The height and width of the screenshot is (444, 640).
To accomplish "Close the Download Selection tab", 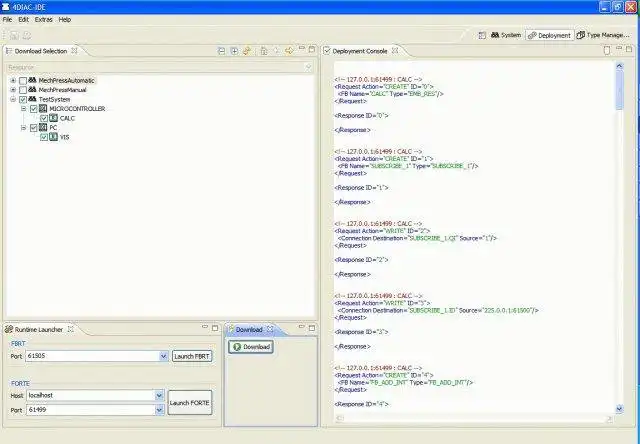I will coord(74,51).
